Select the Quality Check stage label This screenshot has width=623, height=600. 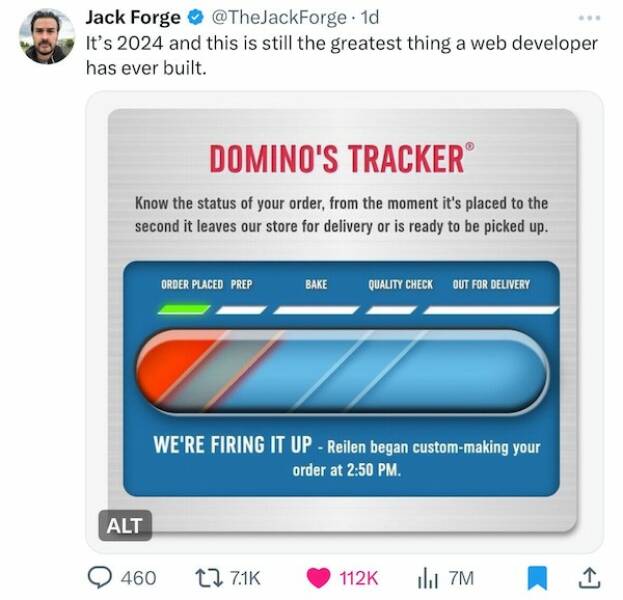coord(400,285)
